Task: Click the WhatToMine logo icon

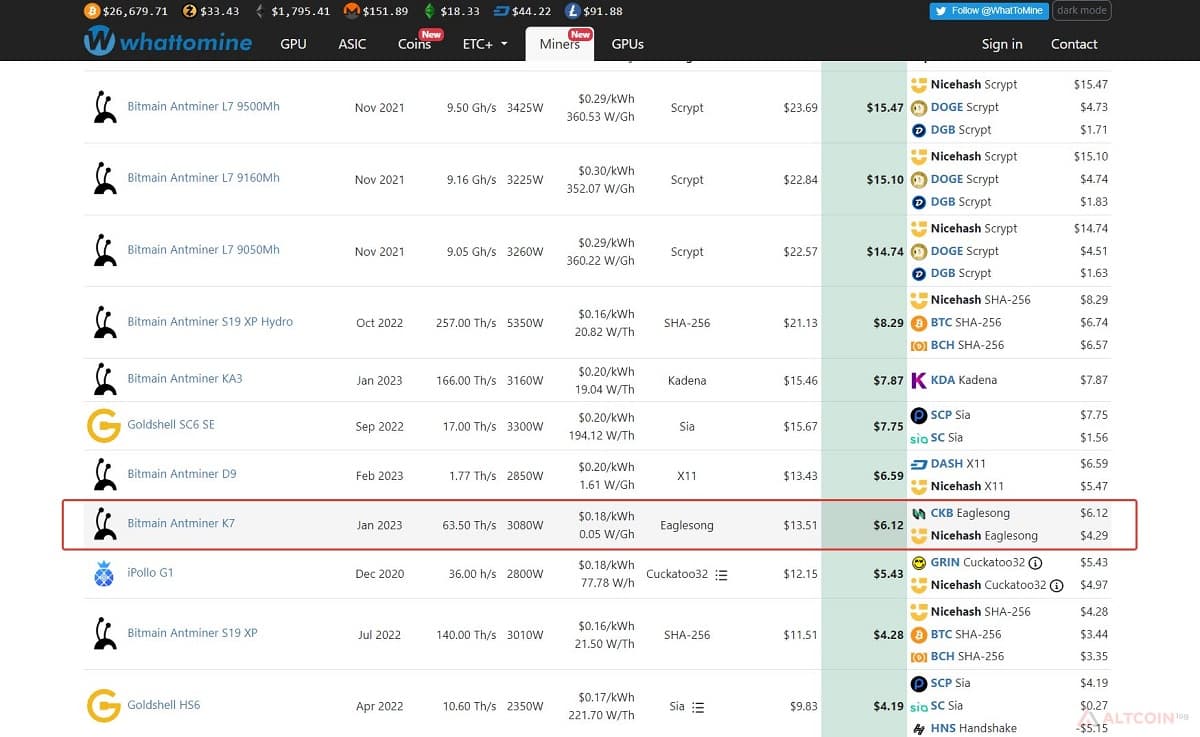Action: [x=99, y=41]
